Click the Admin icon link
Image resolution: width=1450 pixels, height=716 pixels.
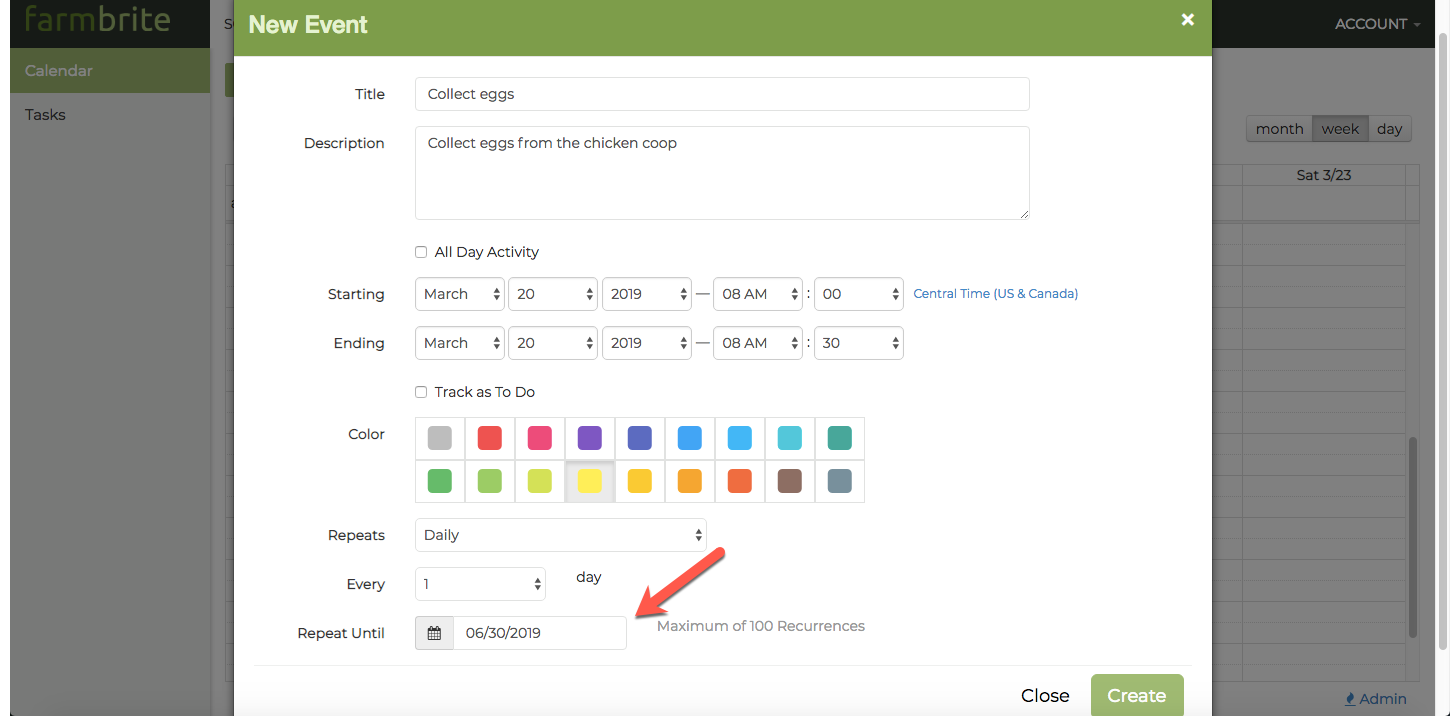[x=1376, y=699]
